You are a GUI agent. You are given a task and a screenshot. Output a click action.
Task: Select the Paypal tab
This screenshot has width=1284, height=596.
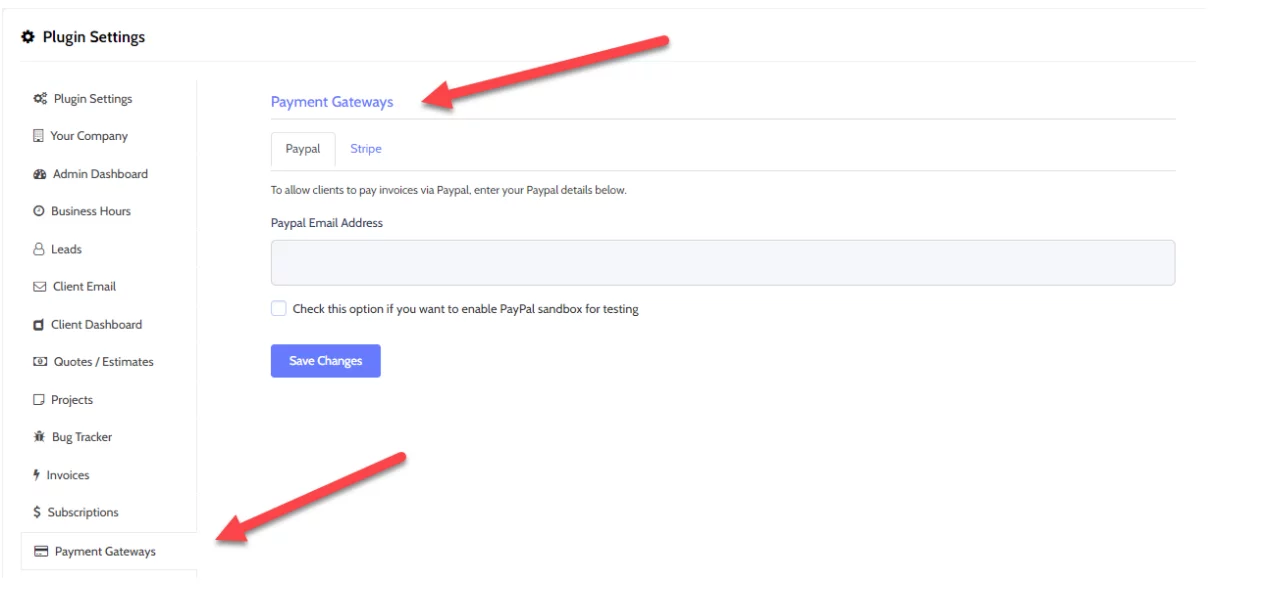(x=303, y=149)
